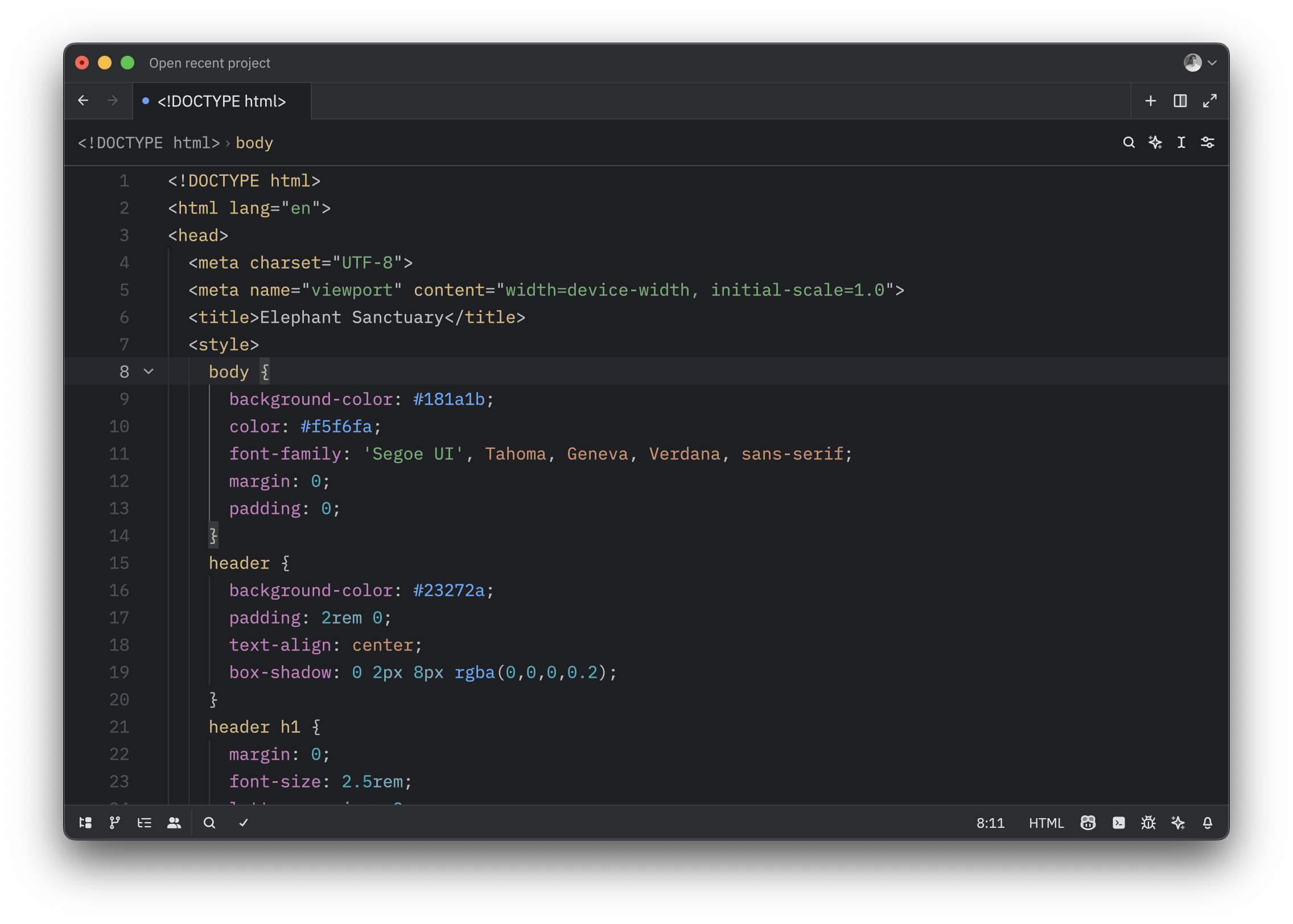
Task: Open notifications bell icon
Action: tap(1208, 823)
